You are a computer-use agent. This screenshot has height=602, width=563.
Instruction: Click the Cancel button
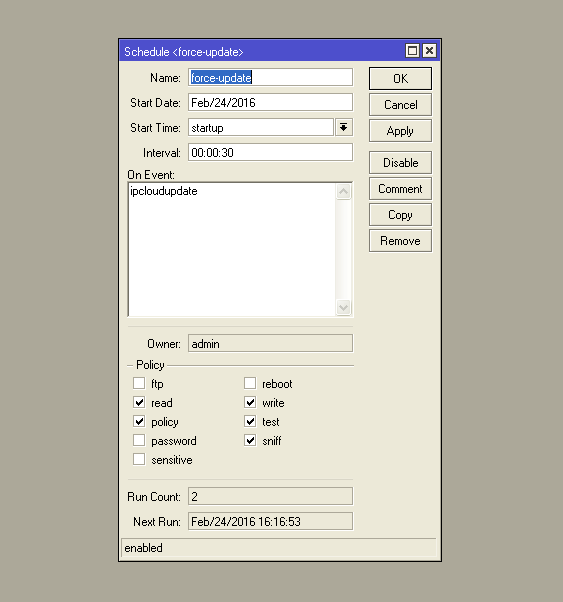pyautogui.click(x=400, y=104)
